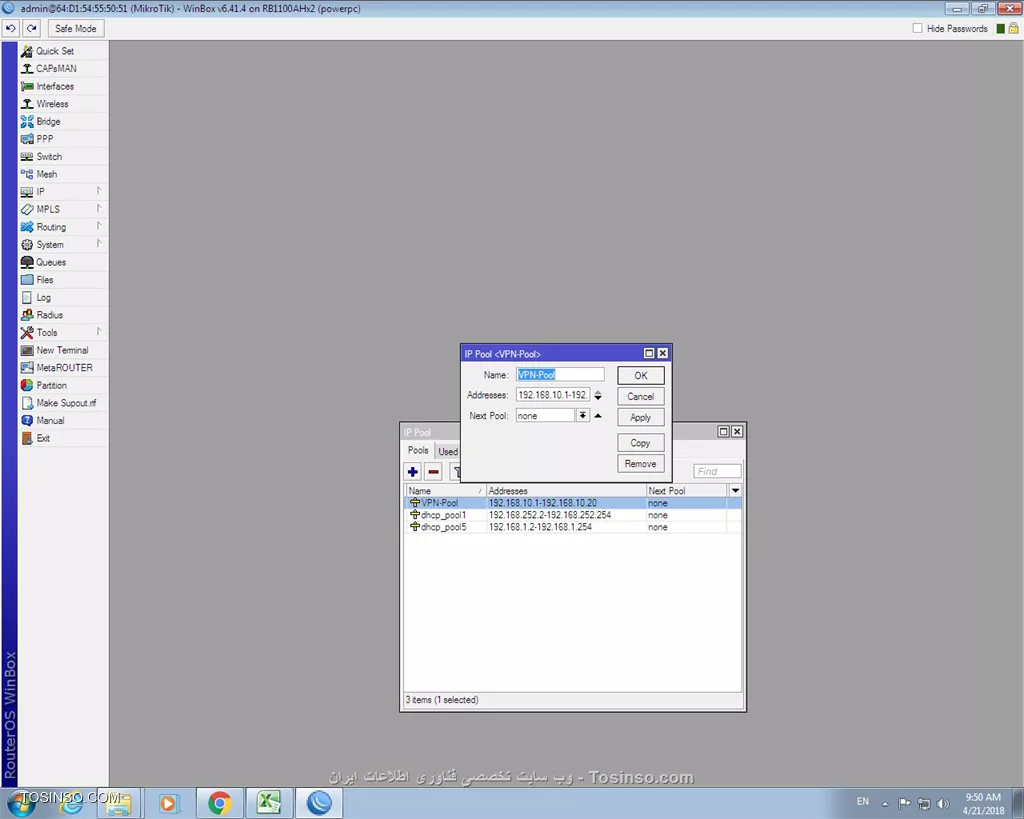
Task: Launch New Terminal from sidebar
Action: point(63,350)
